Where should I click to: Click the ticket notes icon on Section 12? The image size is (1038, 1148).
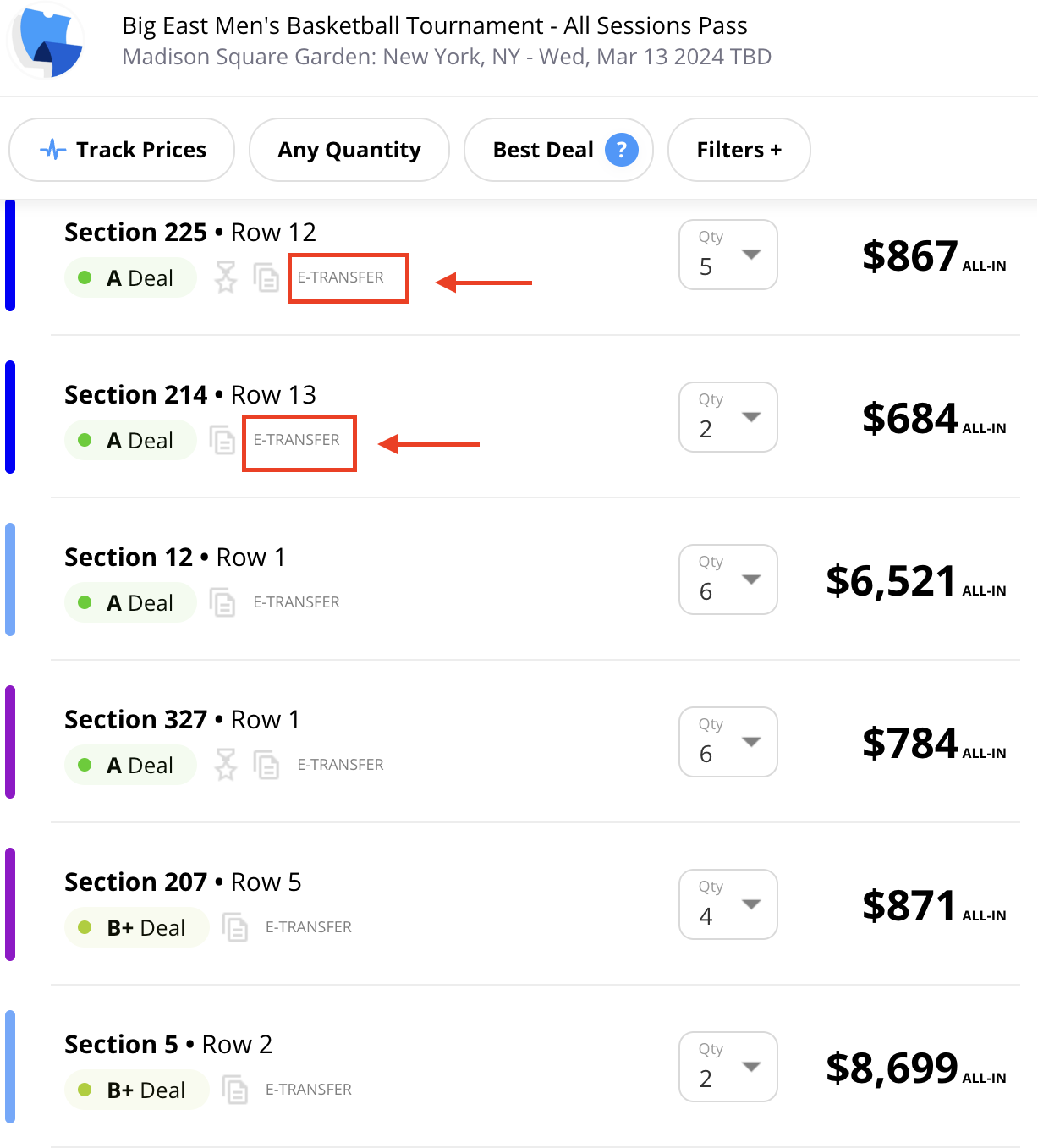pyautogui.click(x=222, y=602)
